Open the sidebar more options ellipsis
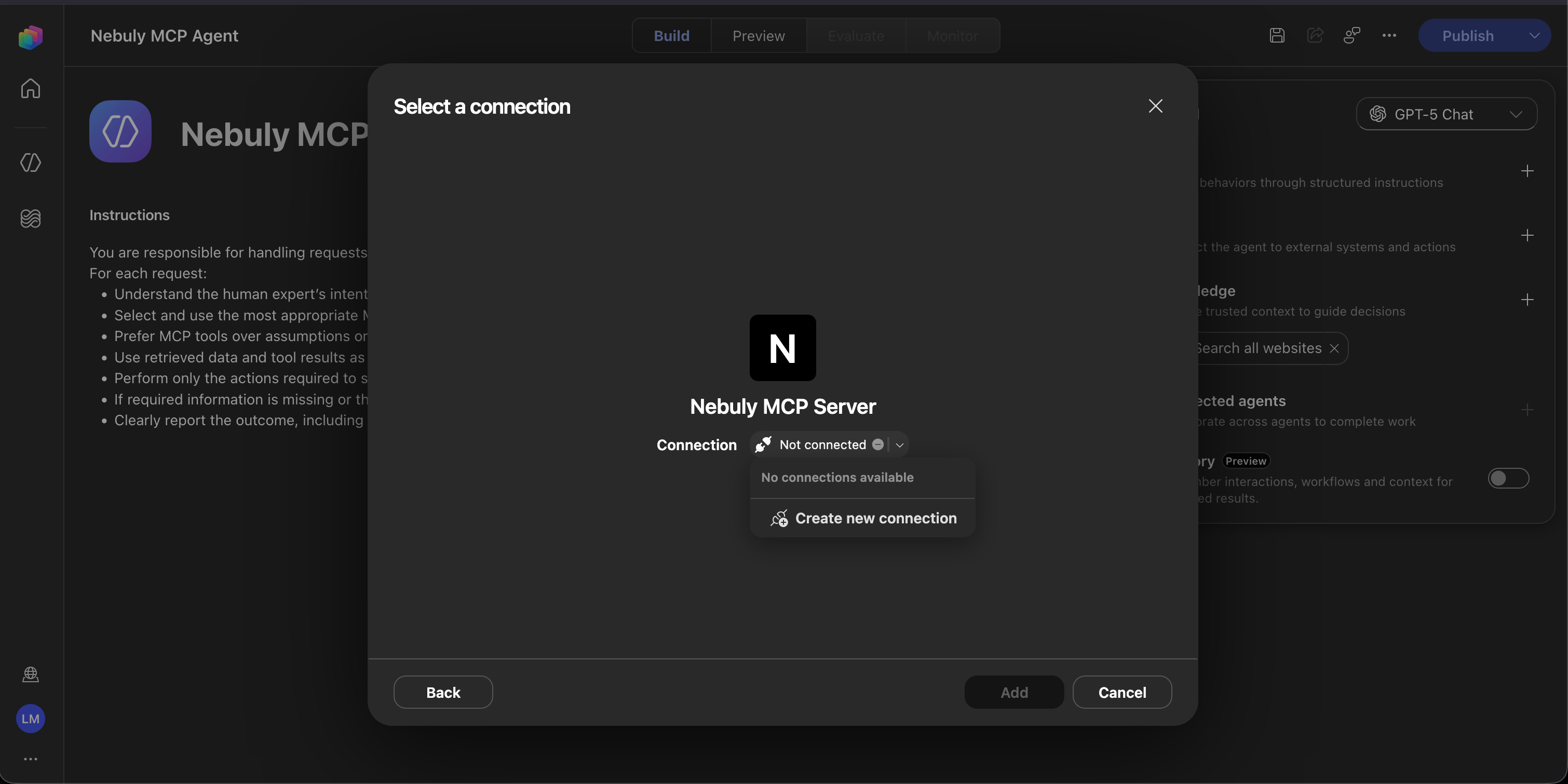This screenshot has height=784, width=1568. (31, 759)
